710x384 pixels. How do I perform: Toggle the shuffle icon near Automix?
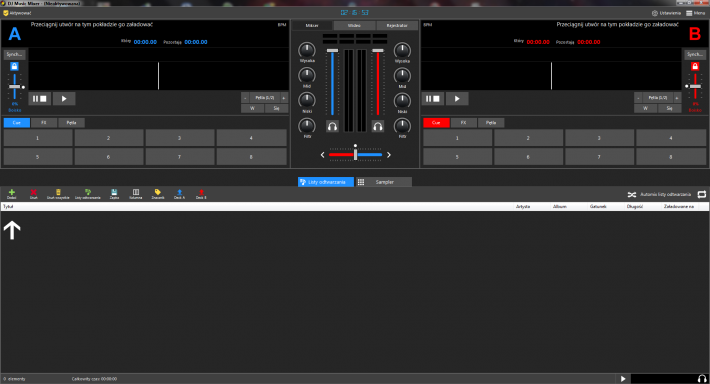click(632, 194)
